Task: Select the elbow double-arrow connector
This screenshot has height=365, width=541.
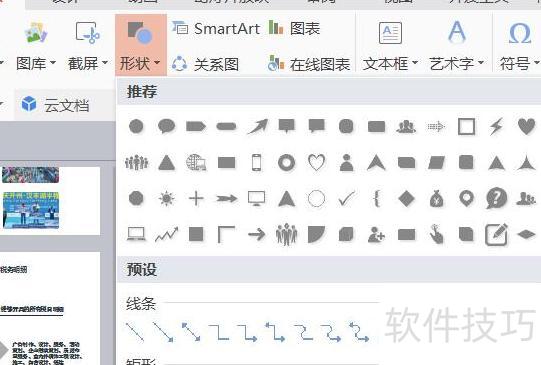Action: 275,332
